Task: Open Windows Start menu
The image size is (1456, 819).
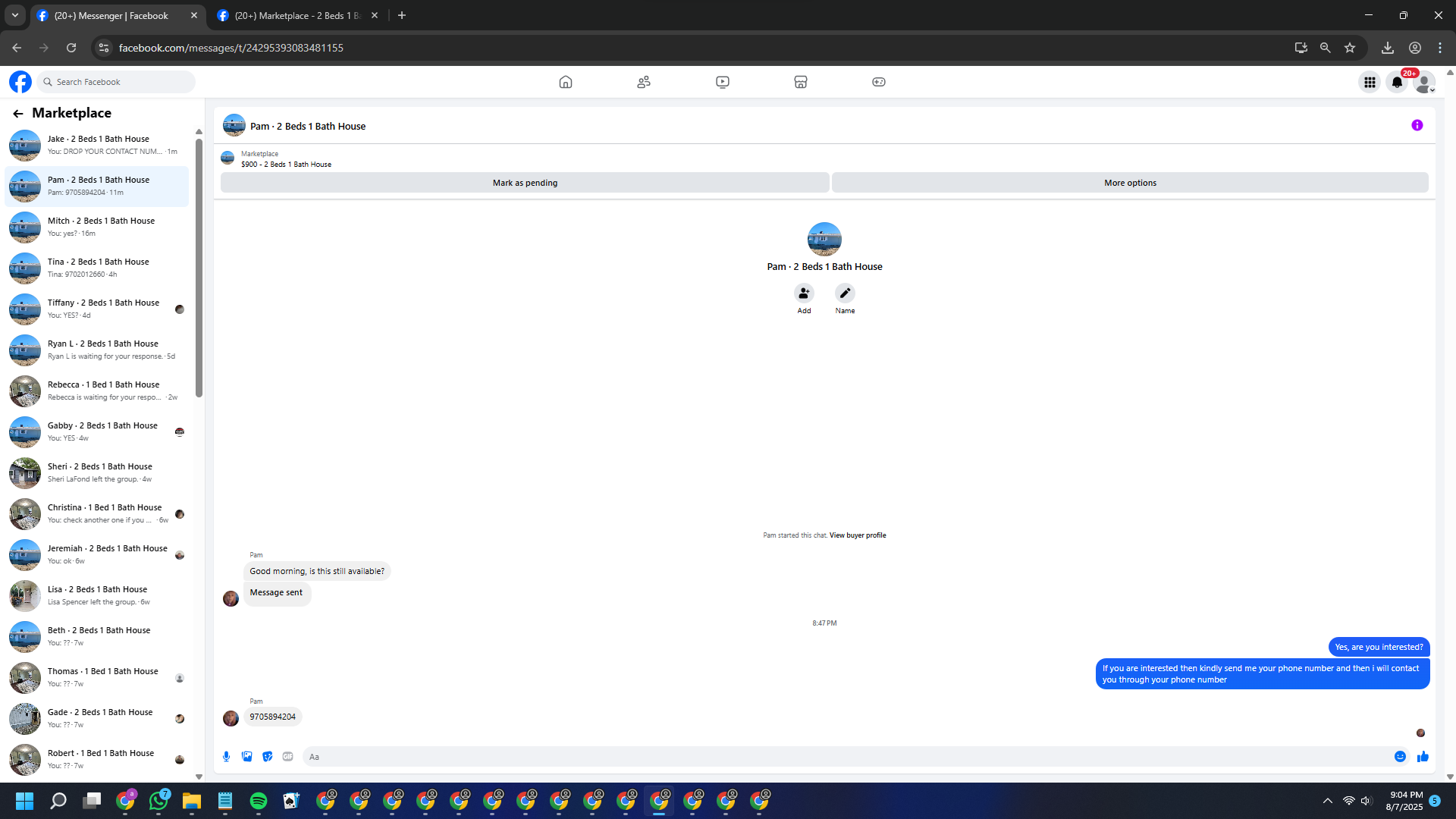Action: point(24,801)
